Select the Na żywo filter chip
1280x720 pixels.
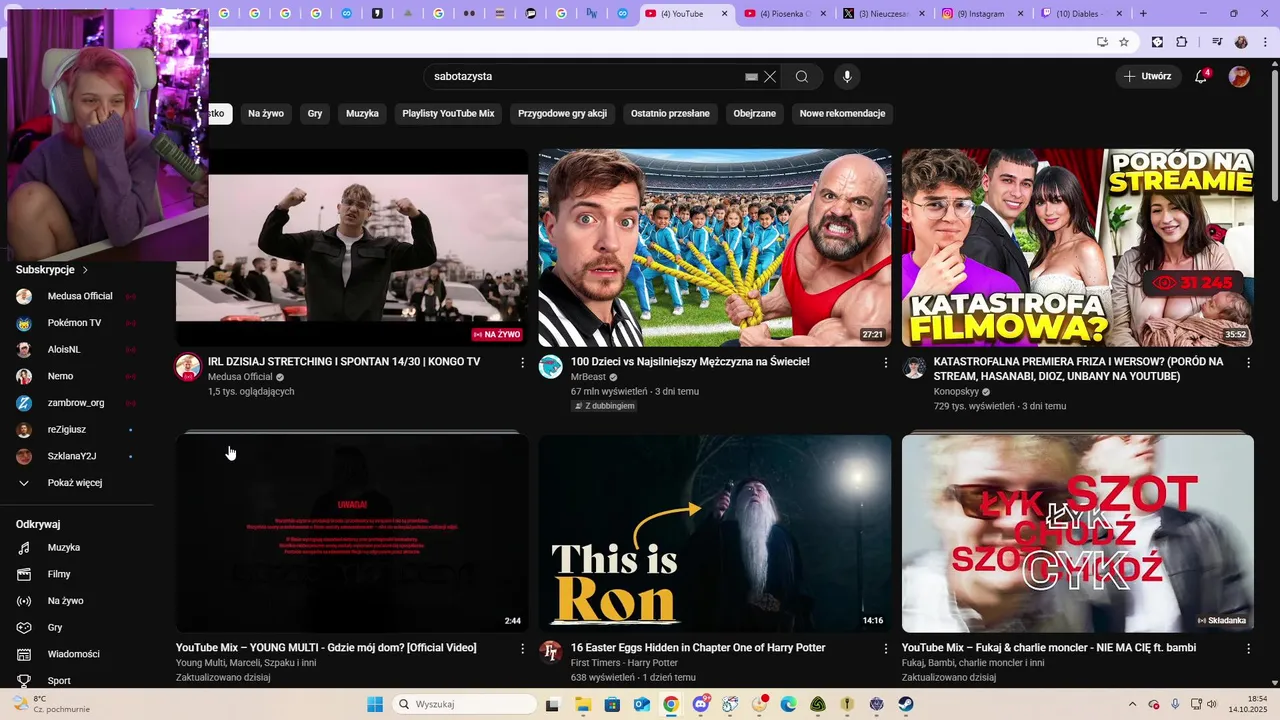pyautogui.click(x=266, y=114)
